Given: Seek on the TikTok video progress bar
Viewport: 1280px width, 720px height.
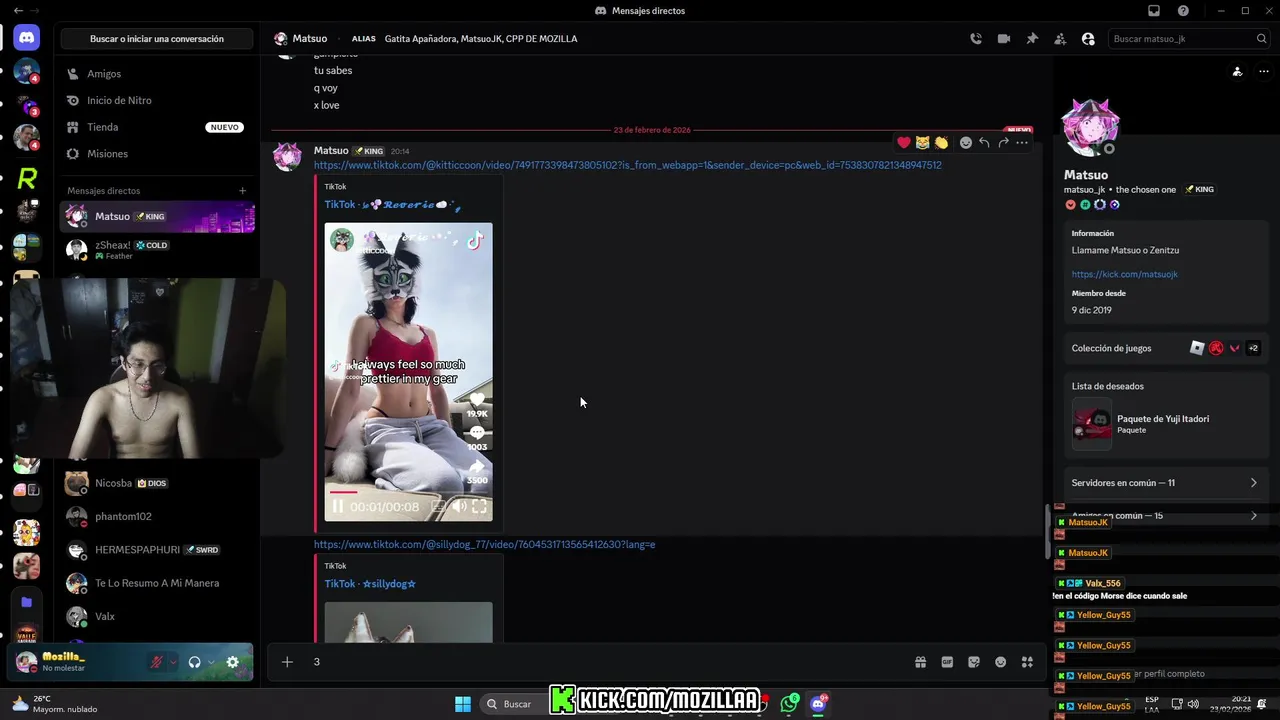Looking at the screenshot, I should (408, 492).
